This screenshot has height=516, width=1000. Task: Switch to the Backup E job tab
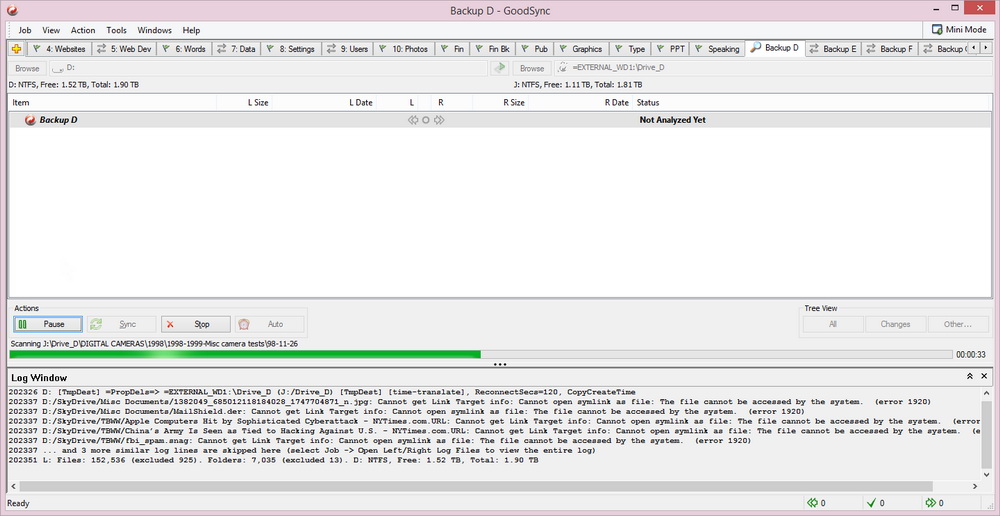tap(834, 49)
